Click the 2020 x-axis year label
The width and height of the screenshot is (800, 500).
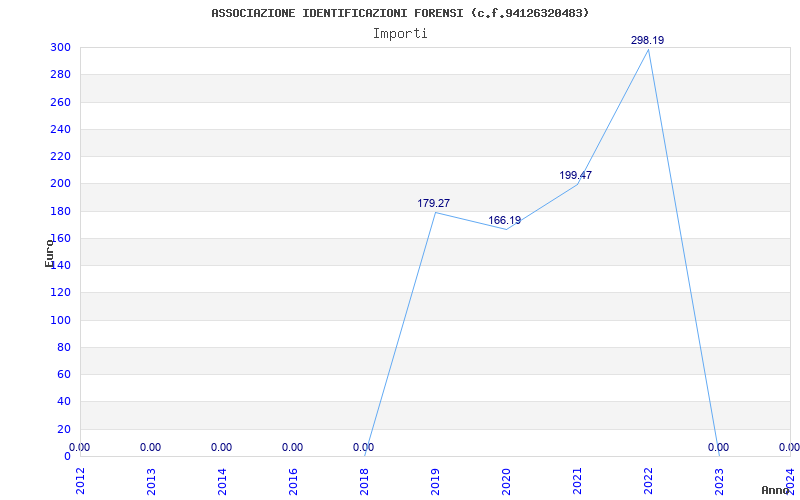tap(506, 481)
